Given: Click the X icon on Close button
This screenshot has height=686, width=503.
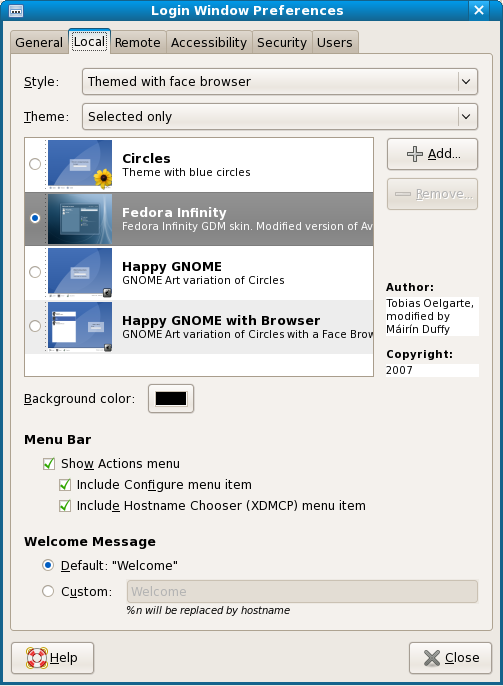Looking at the screenshot, I should [432, 658].
